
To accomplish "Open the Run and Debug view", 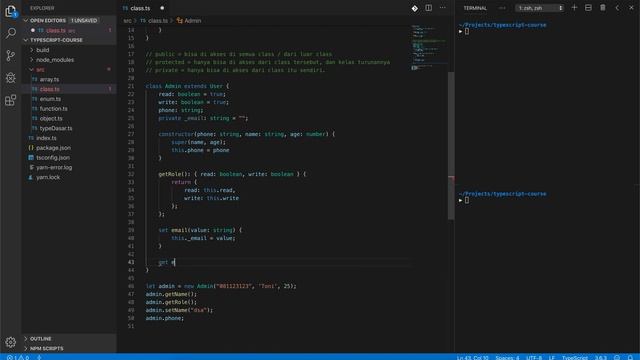I will click(x=11, y=78).
